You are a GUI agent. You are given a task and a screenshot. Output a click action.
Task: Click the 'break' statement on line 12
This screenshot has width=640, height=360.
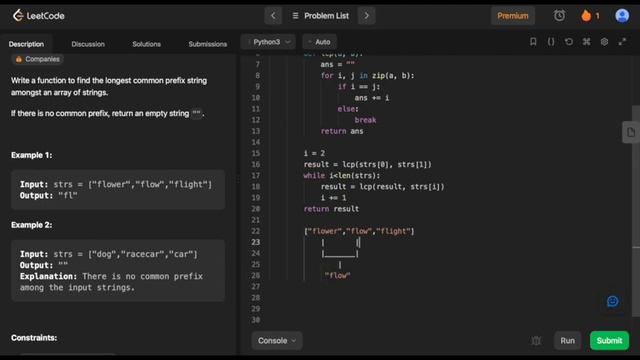pos(365,120)
